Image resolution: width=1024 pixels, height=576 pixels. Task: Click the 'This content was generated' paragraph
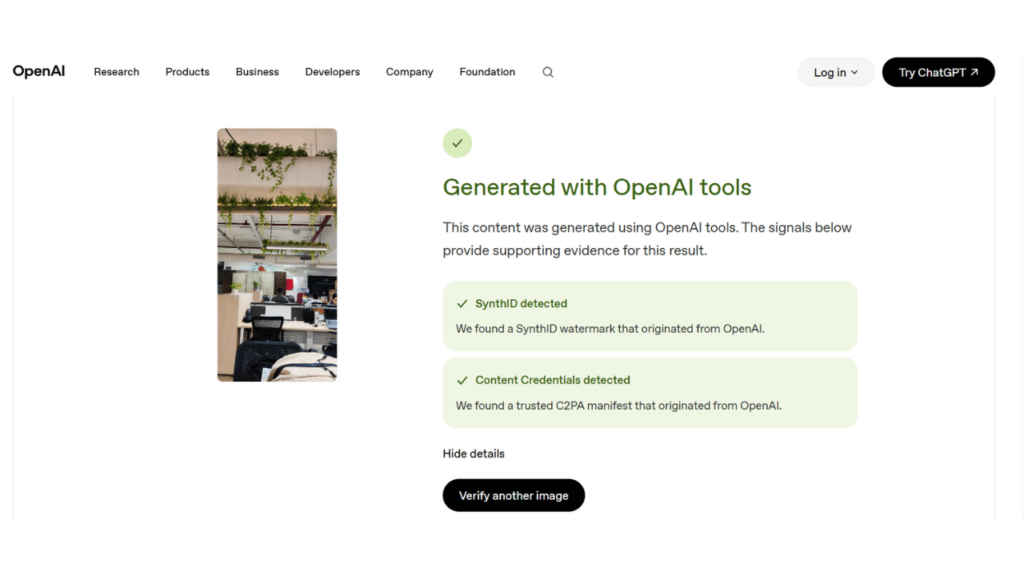647,239
